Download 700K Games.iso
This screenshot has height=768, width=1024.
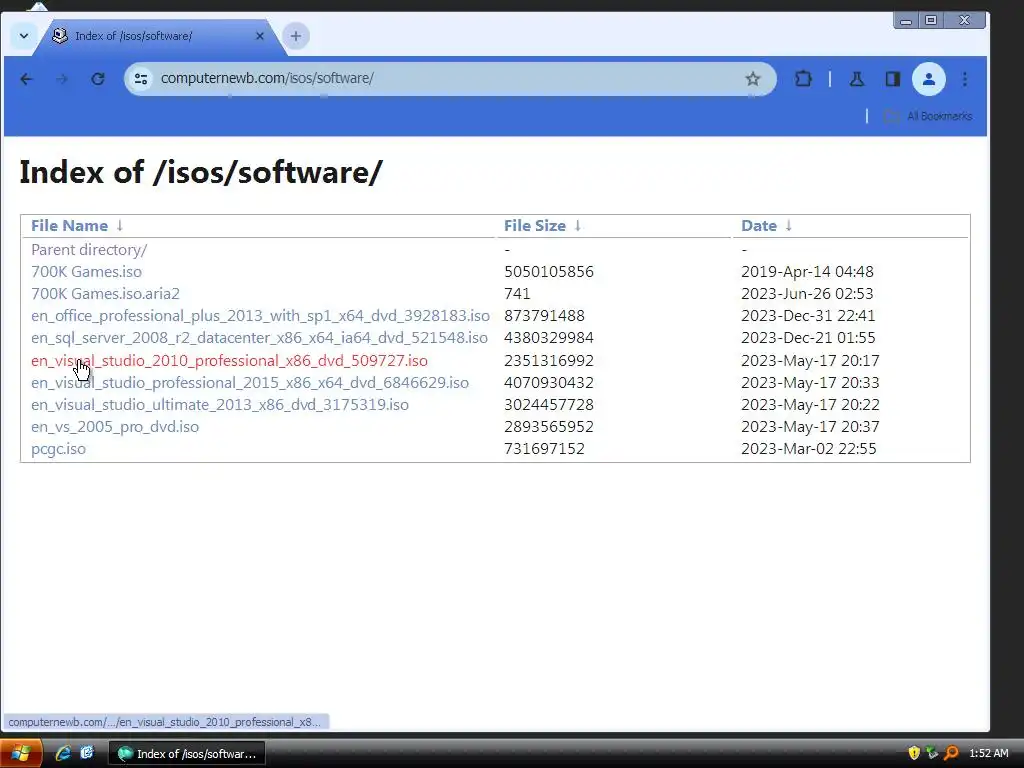click(x=86, y=272)
